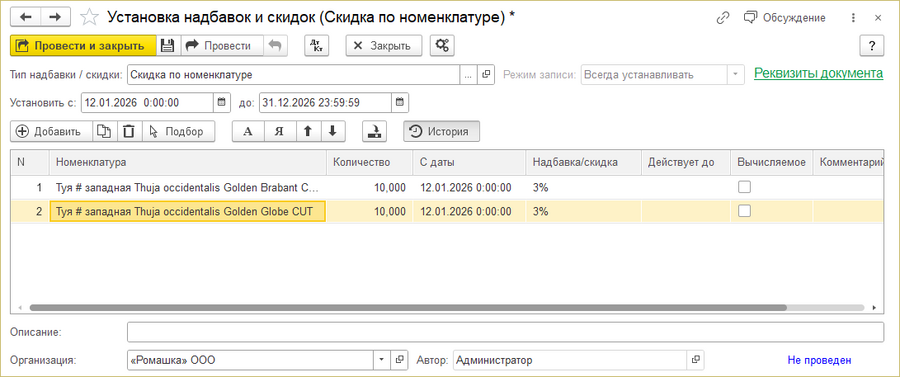Close the form with the X icon

point(878,18)
